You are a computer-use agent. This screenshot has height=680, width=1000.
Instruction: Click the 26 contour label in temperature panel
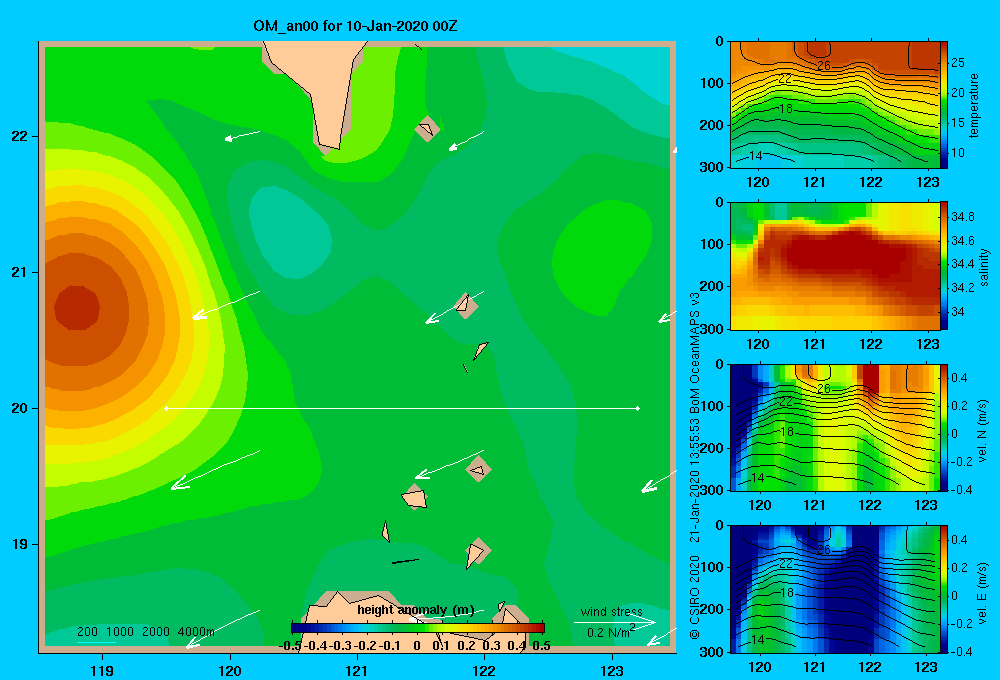click(x=823, y=66)
